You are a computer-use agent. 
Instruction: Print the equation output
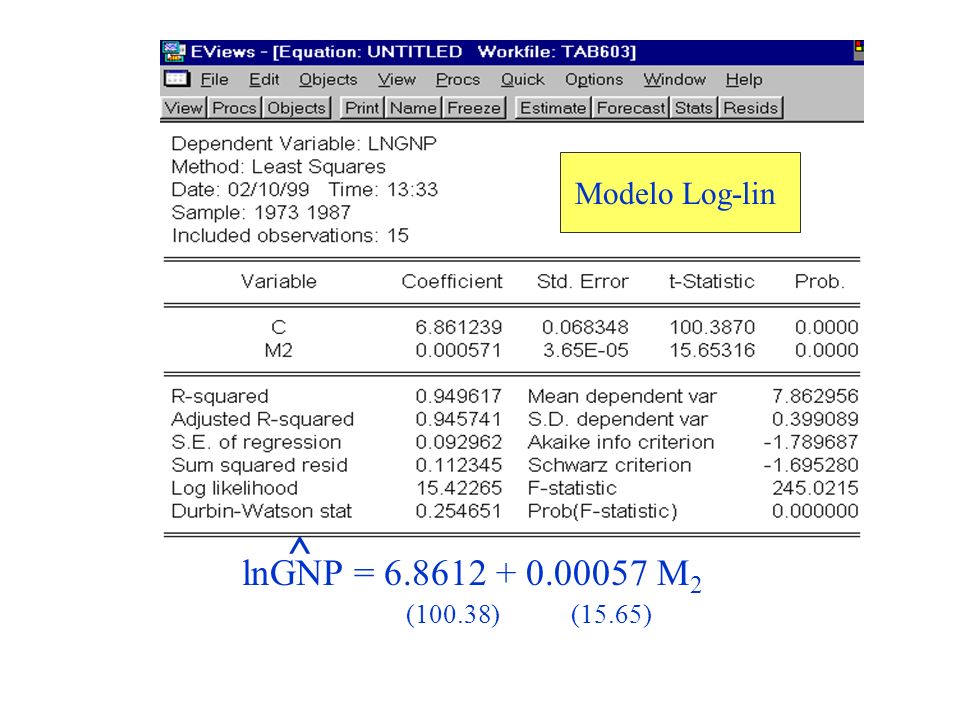[x=362, y=108]
